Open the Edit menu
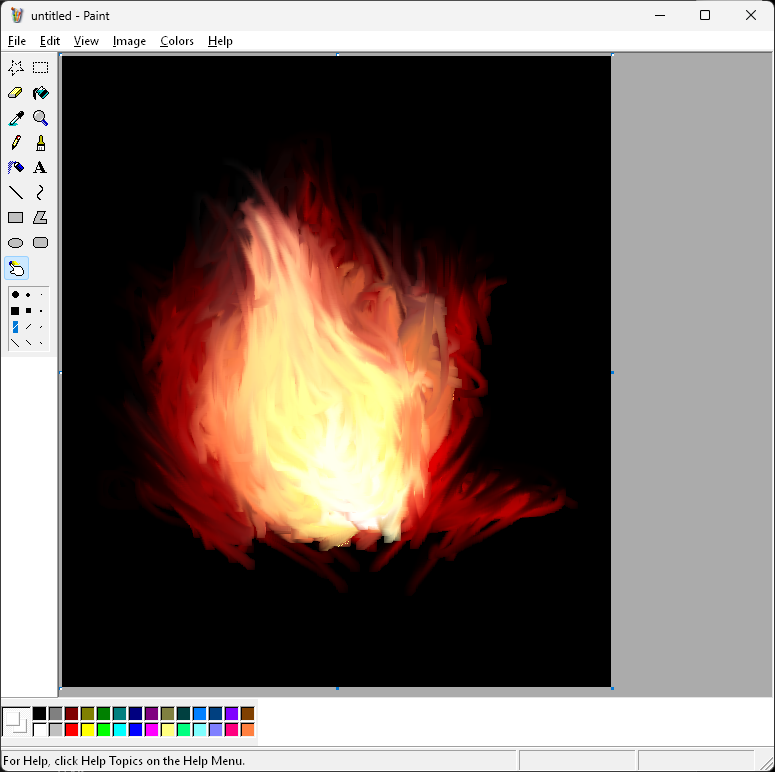This screenshot has width=775, height=772. tap(50, 41)
